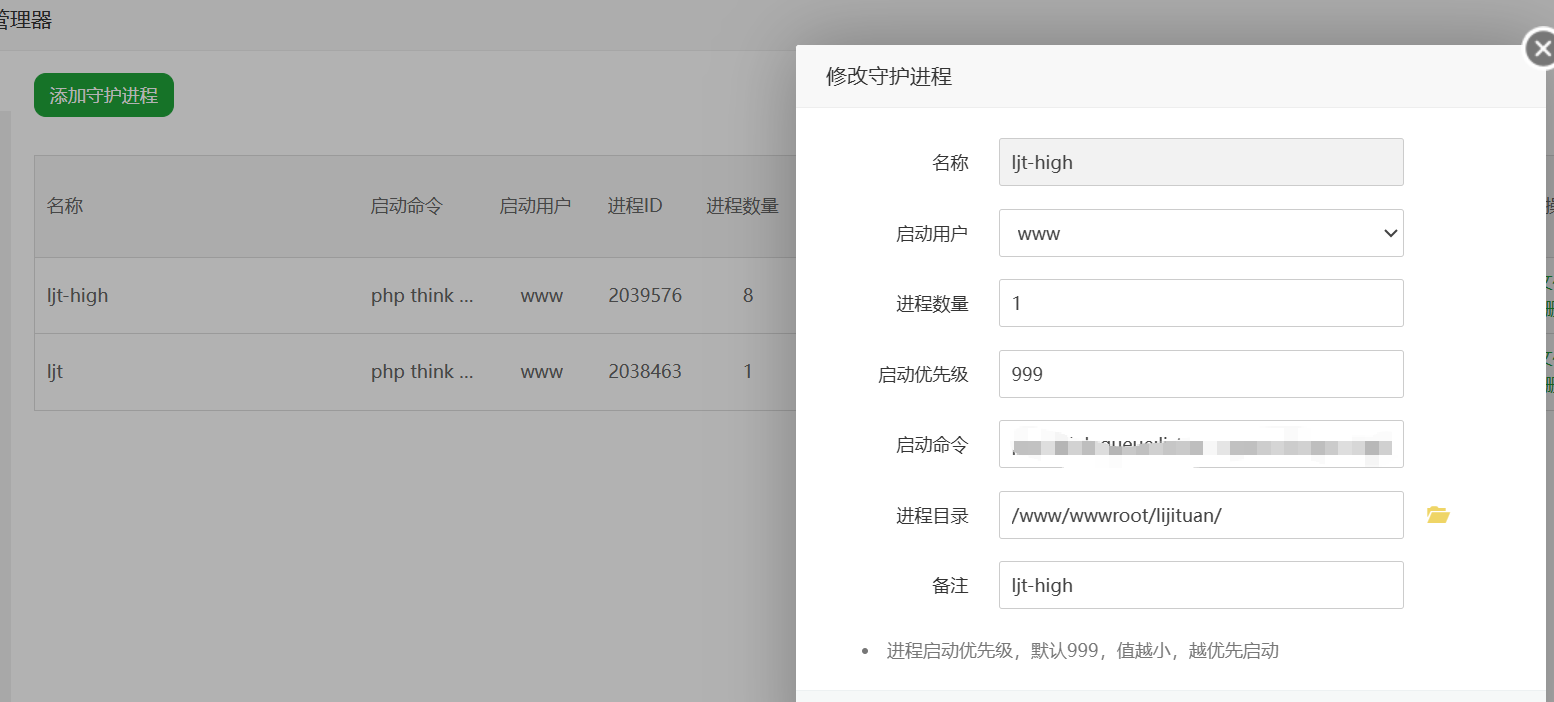Viewport: 1554px width, 702px height.
Task: Open folder browser for 进程目录
Action: click(x=1438, y=515)
